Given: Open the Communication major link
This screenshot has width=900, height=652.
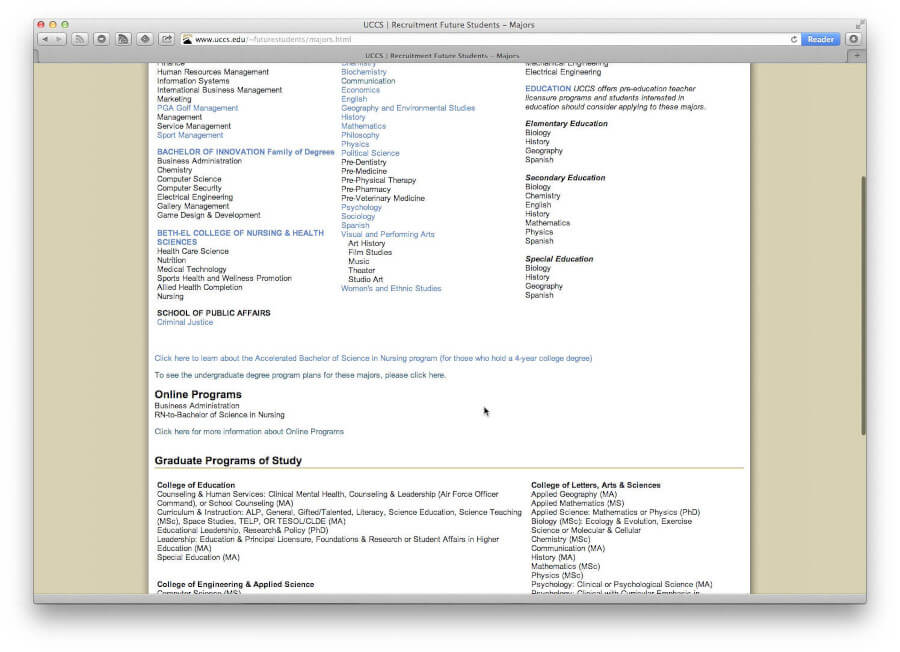Looking at the screenshot, I should tap(368, 81).
